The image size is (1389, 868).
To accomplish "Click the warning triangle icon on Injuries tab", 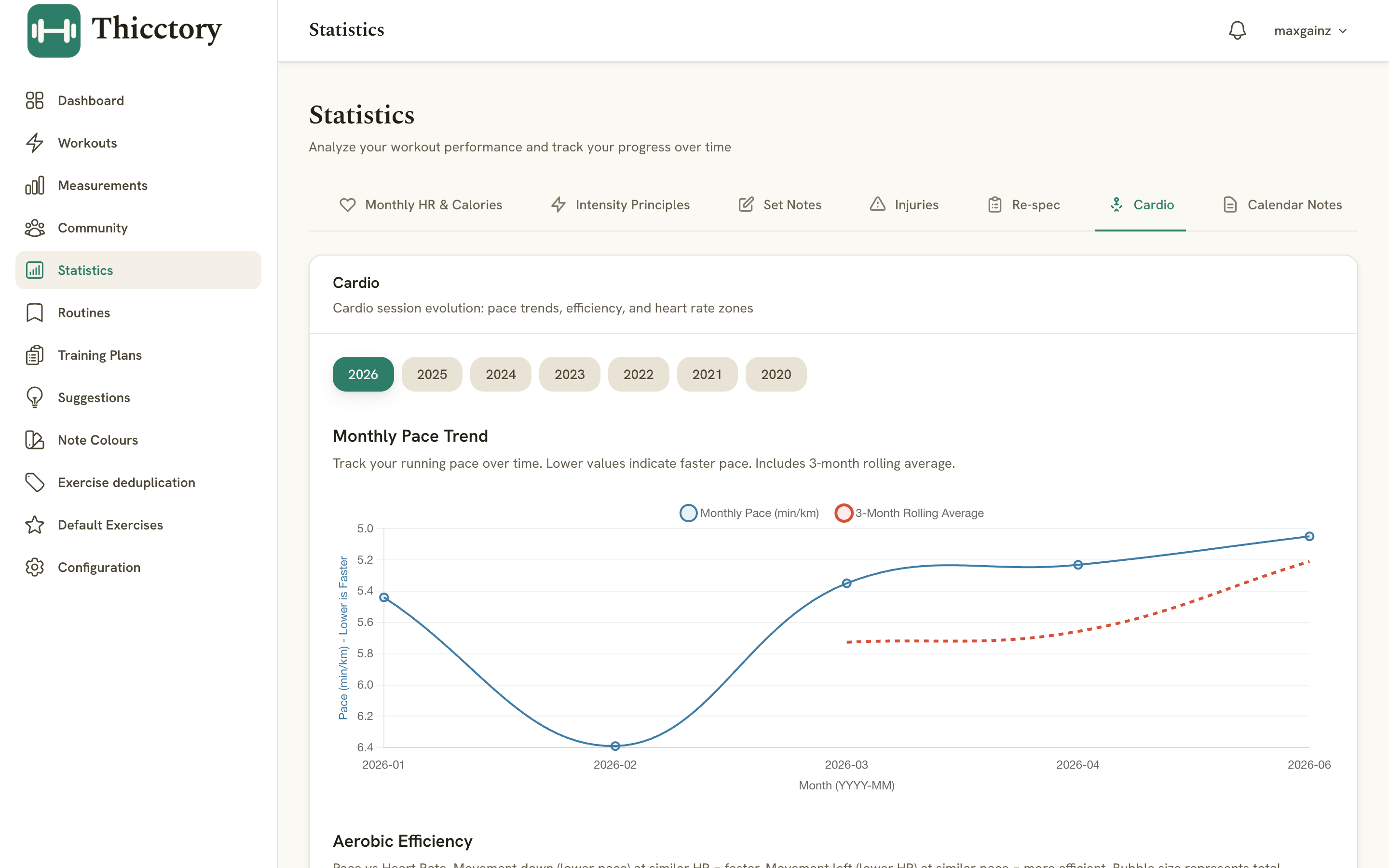I will coord(878,204).
